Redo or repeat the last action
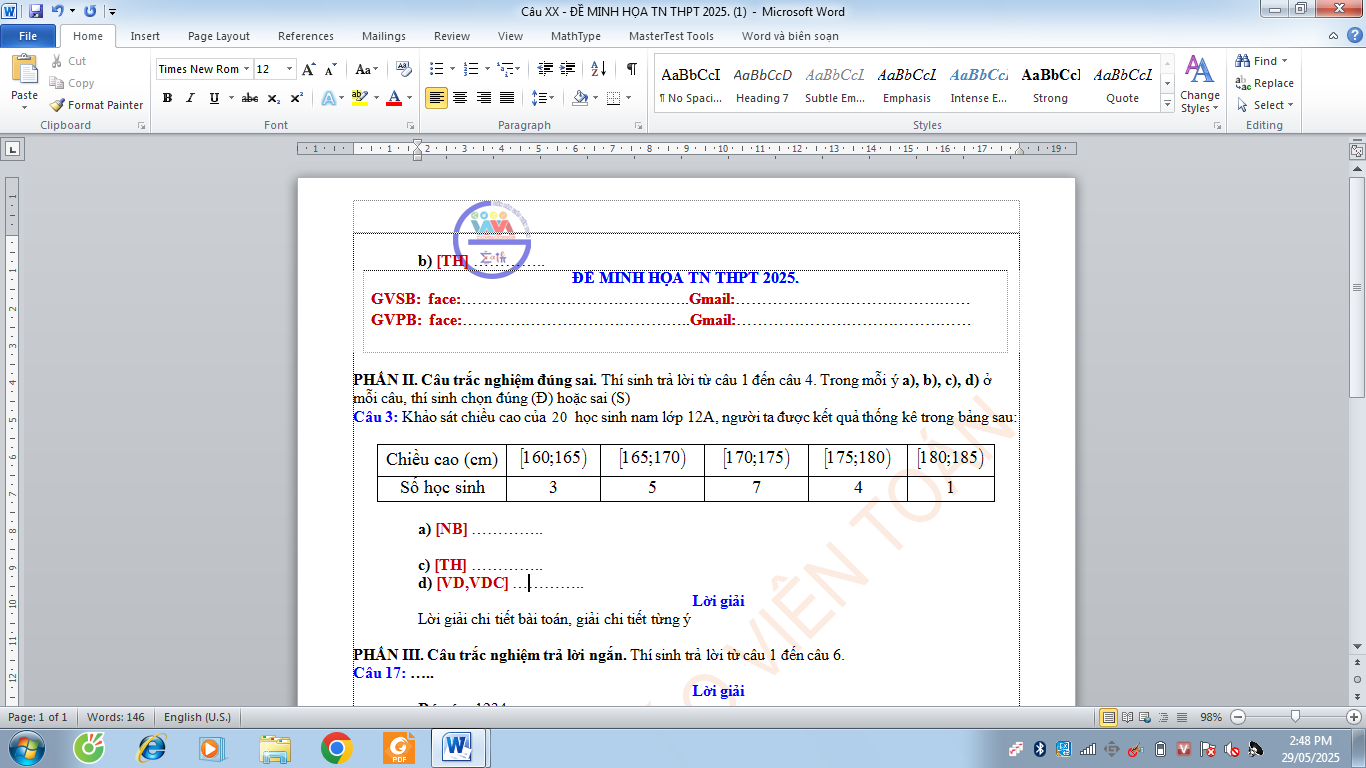This screenshot has height=768, width=1366. 90,11
